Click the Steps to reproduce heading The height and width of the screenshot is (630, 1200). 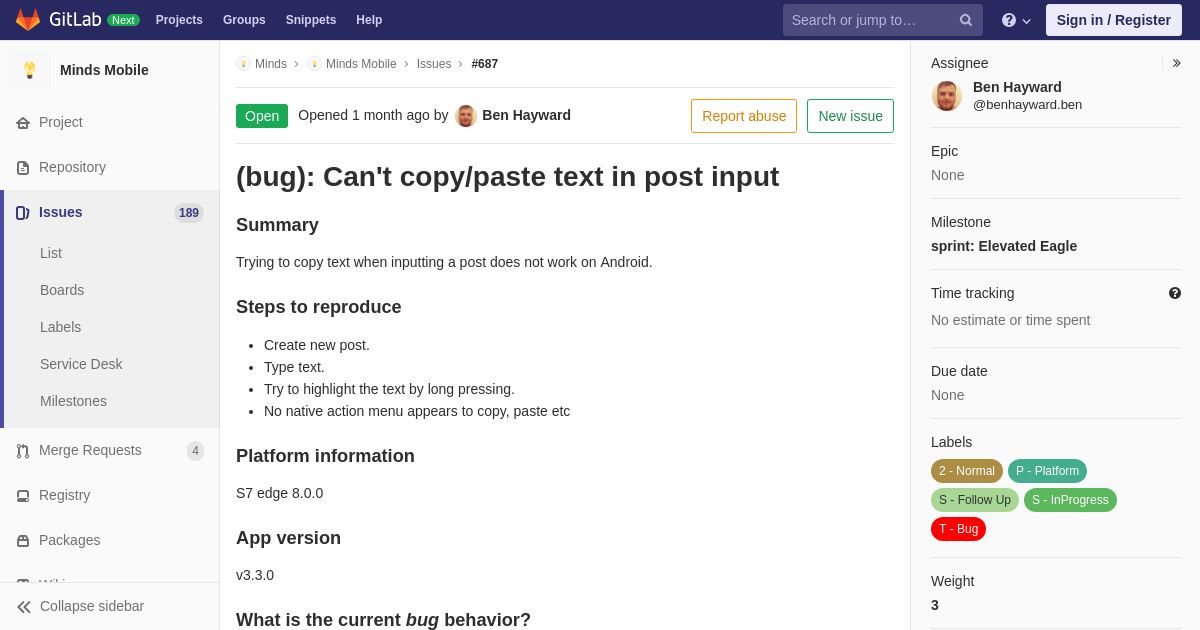(319, 307)
